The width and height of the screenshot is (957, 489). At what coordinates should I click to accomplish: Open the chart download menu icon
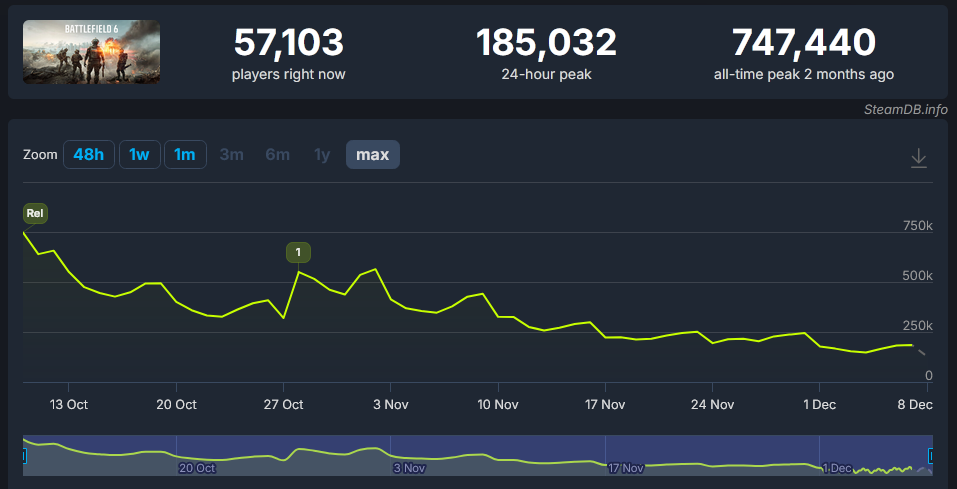[x=919, y=158]
